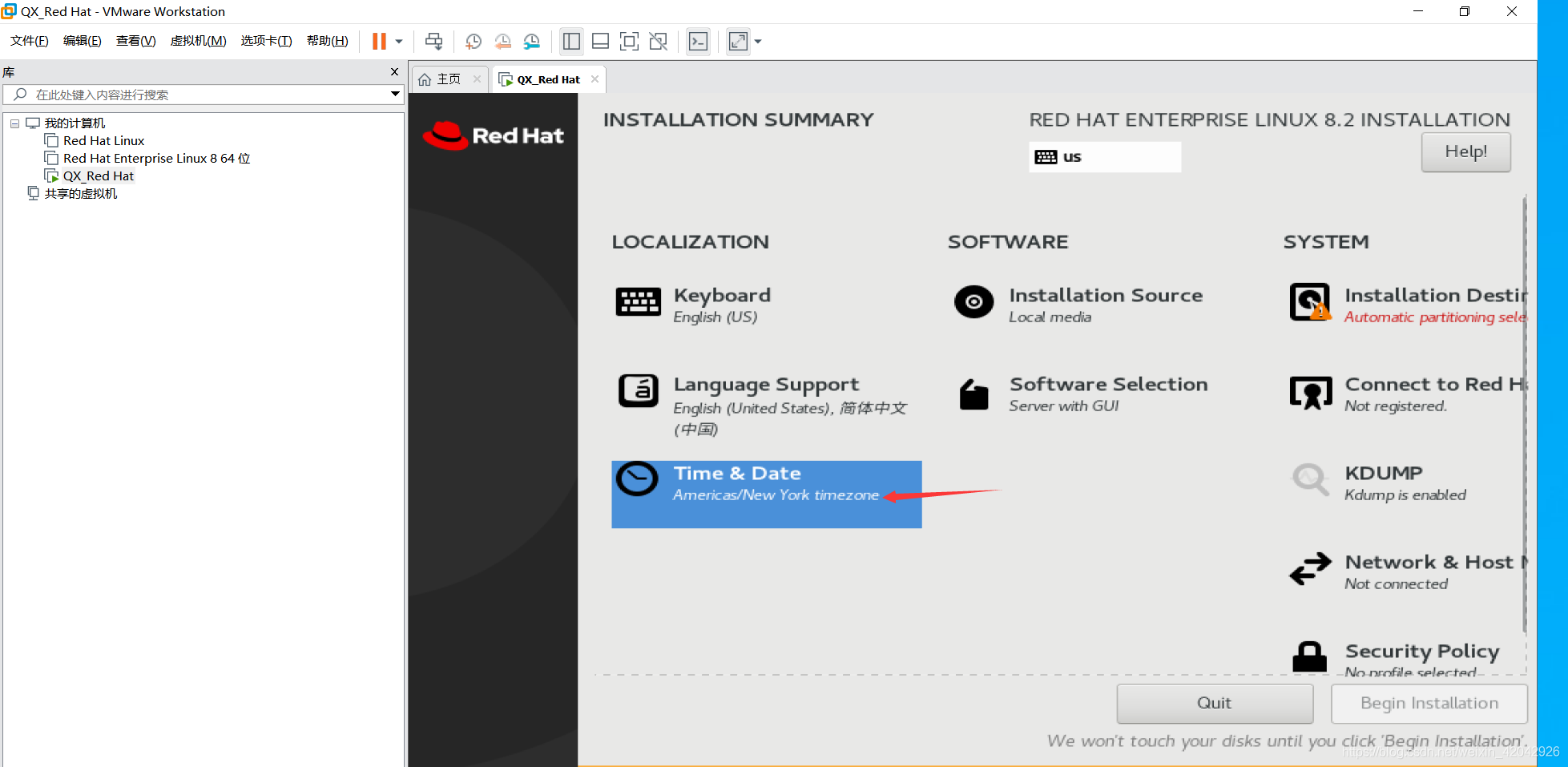Select QX_Red Hat in the library tree
The width and height of the screenshot is (1568, 767).
click(x=98, y=176)
